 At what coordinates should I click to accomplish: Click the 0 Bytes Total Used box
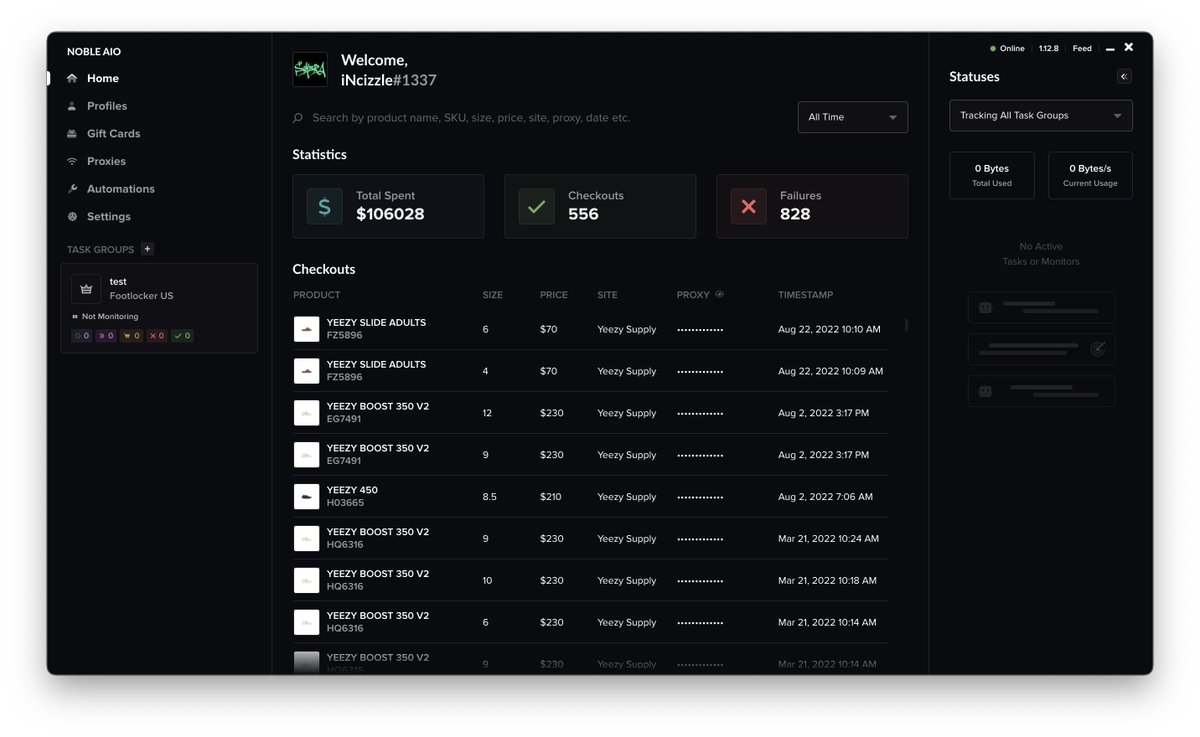992,175
